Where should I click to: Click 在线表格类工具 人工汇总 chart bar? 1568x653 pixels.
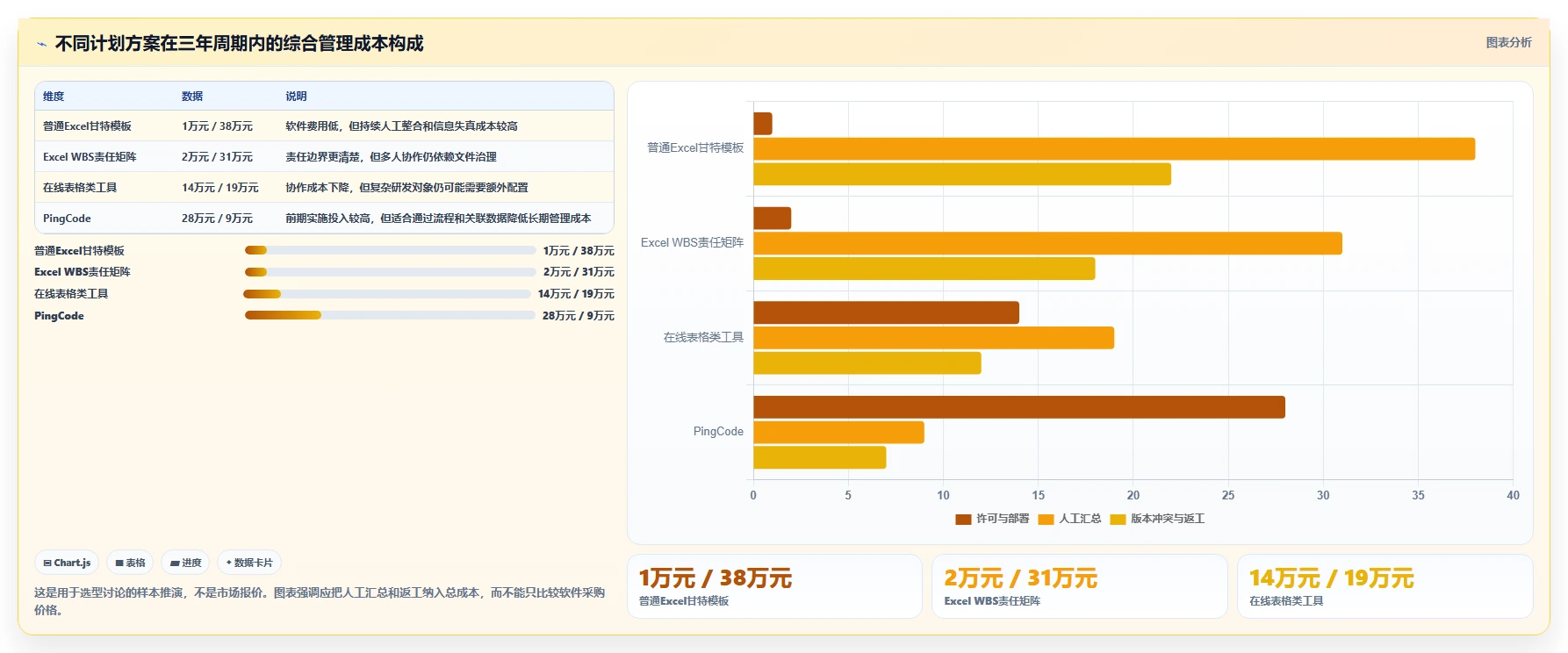pos(933,338)
